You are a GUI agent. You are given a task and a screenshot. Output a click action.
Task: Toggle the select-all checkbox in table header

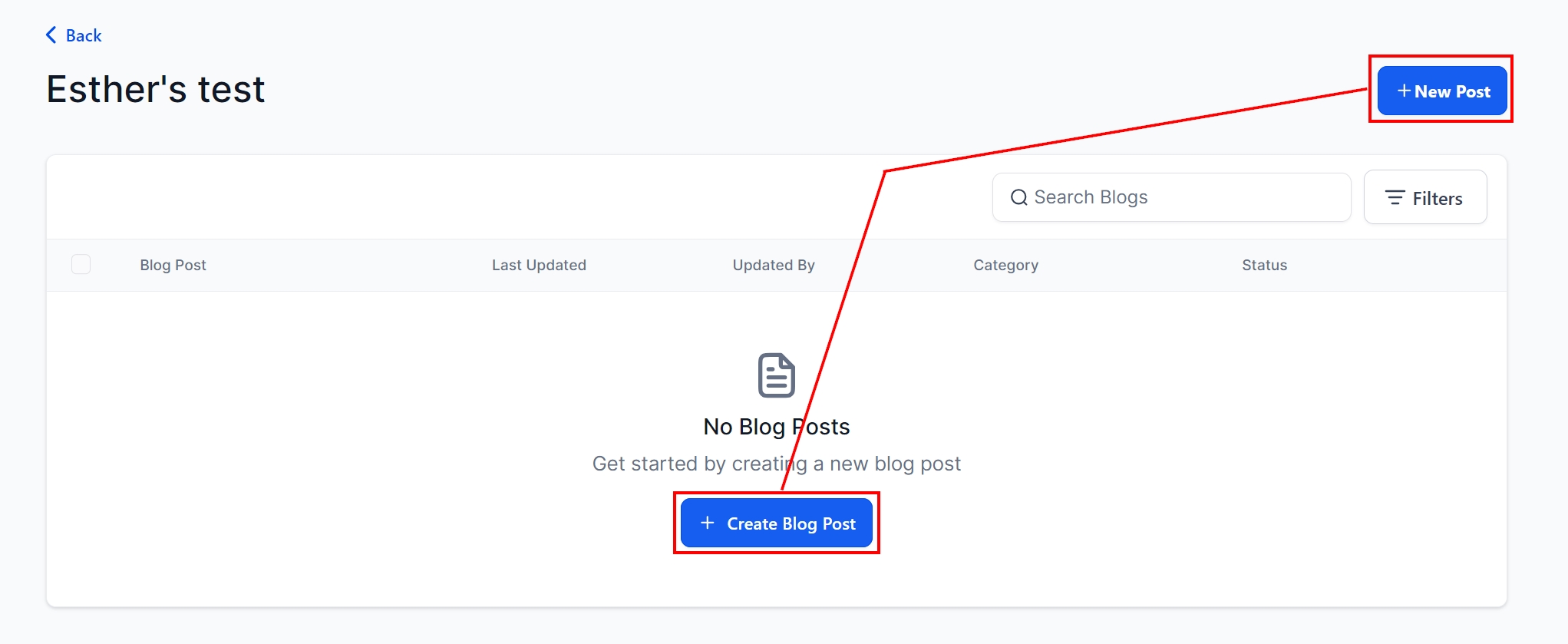(81, 265)
